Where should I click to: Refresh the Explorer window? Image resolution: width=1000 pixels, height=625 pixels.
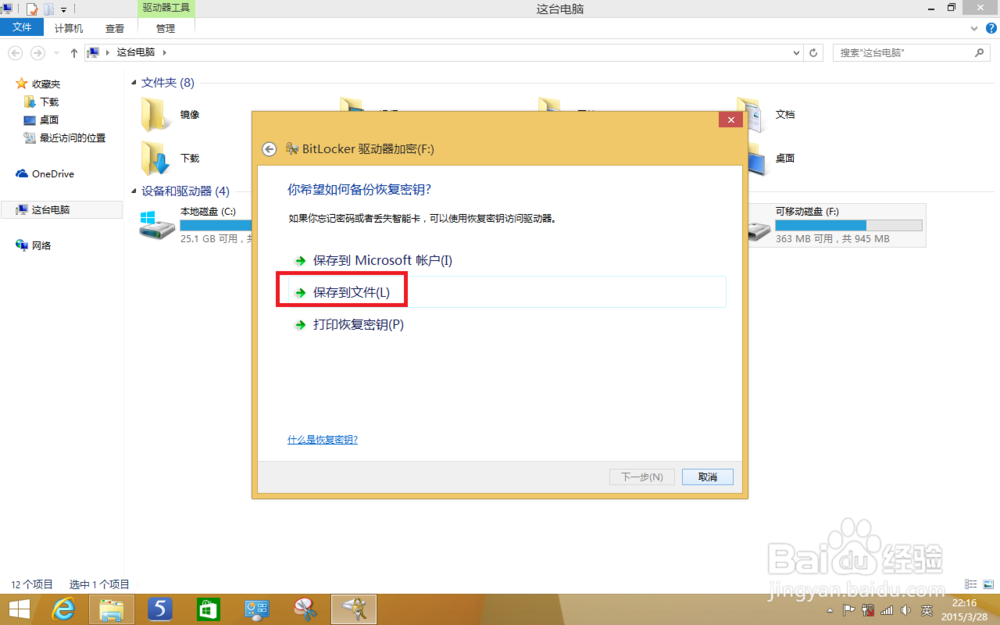pyautogui.click(x=813, y=53)
